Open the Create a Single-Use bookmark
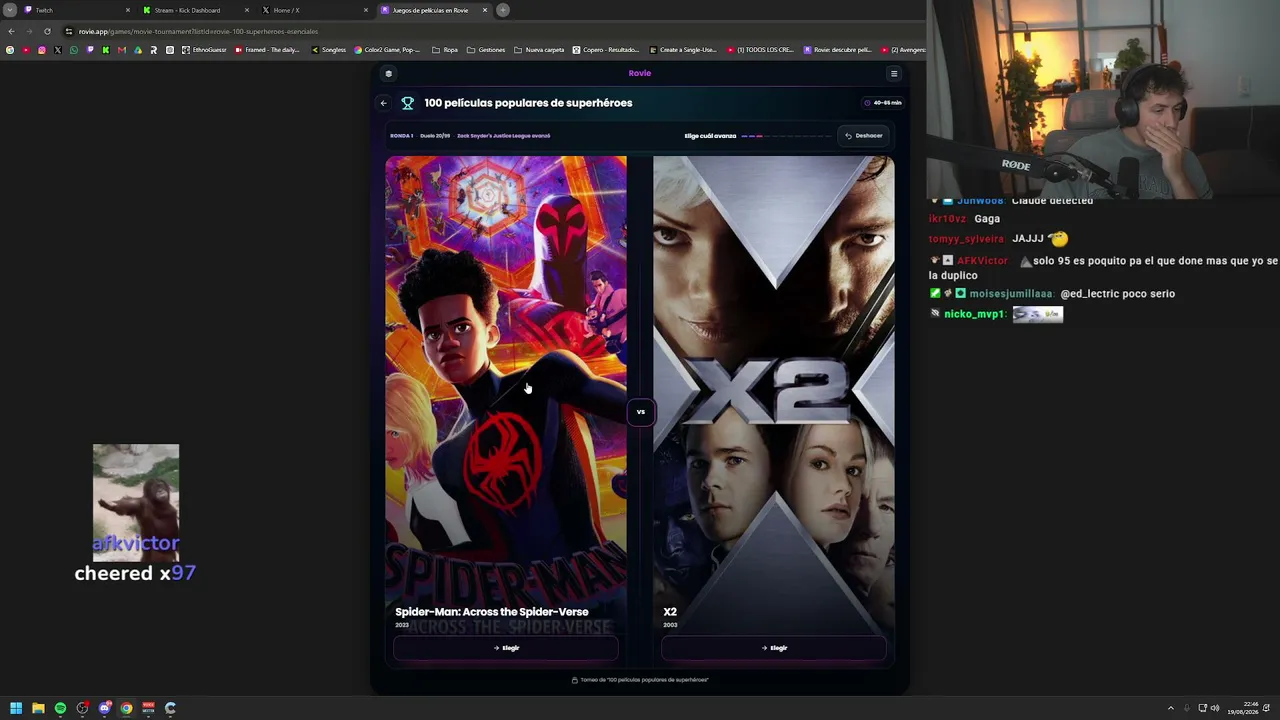The height and width of the screenshot is (720, 1280). coord(683,50)
